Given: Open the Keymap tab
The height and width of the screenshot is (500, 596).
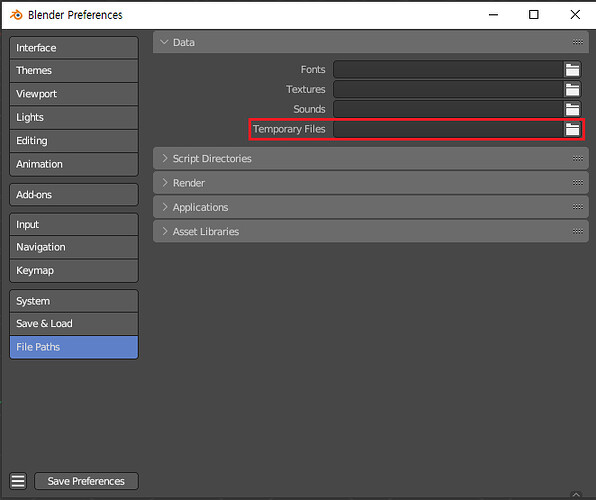Looking at the screenshot, I should click(74, 271).
